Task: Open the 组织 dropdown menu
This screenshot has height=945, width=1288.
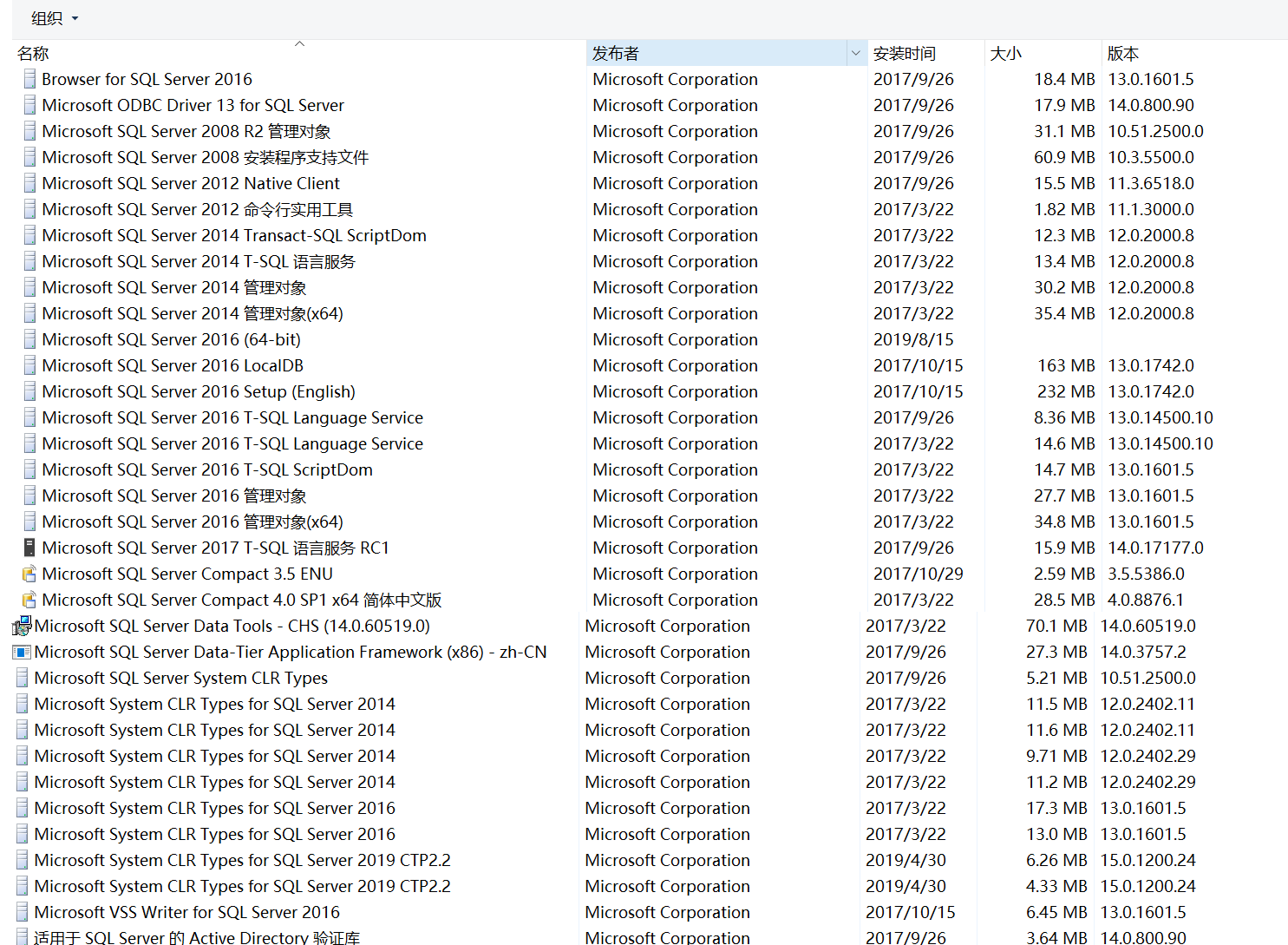Action: (x=55, y=18)
